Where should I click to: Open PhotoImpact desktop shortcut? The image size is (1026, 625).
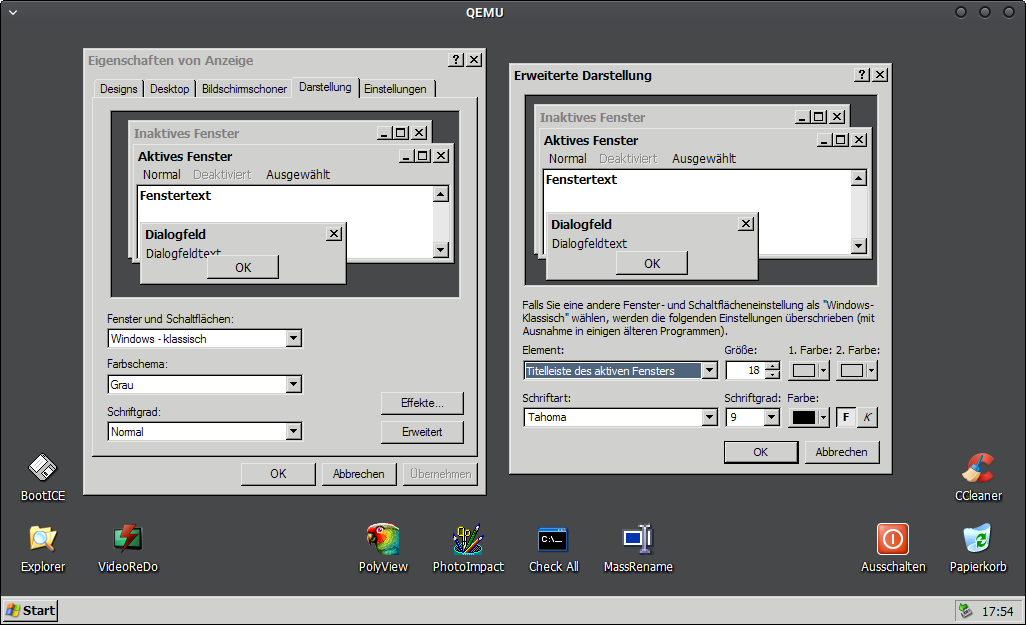point(468,548)
